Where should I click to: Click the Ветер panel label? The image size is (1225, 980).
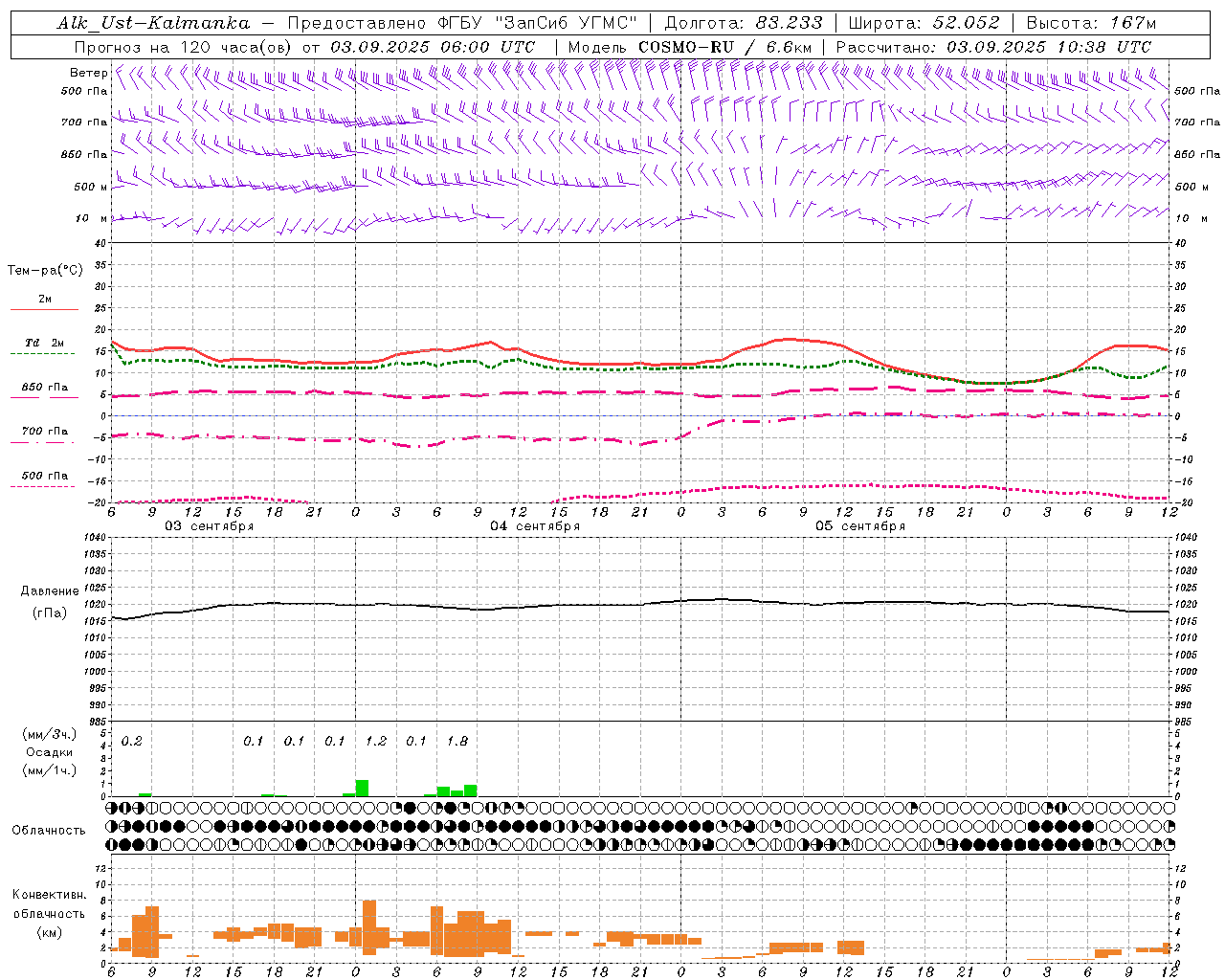(88, 73)
